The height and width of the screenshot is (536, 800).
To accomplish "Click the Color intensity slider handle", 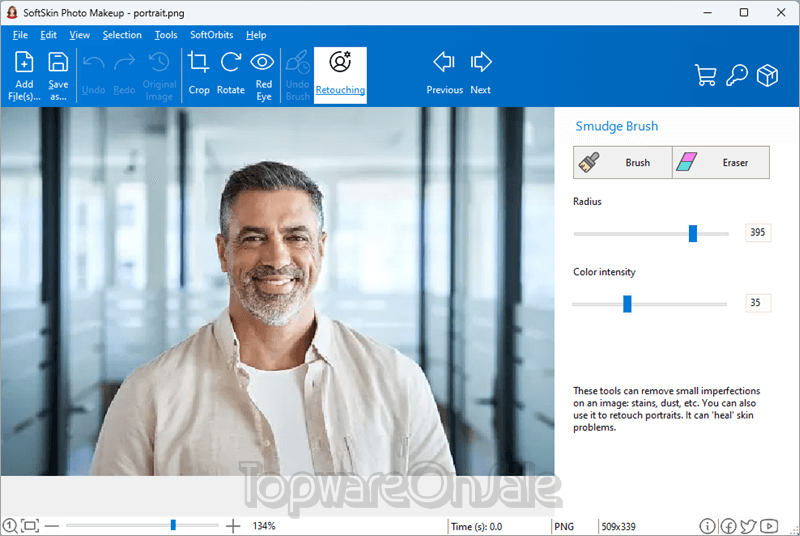I will point(627,304).
